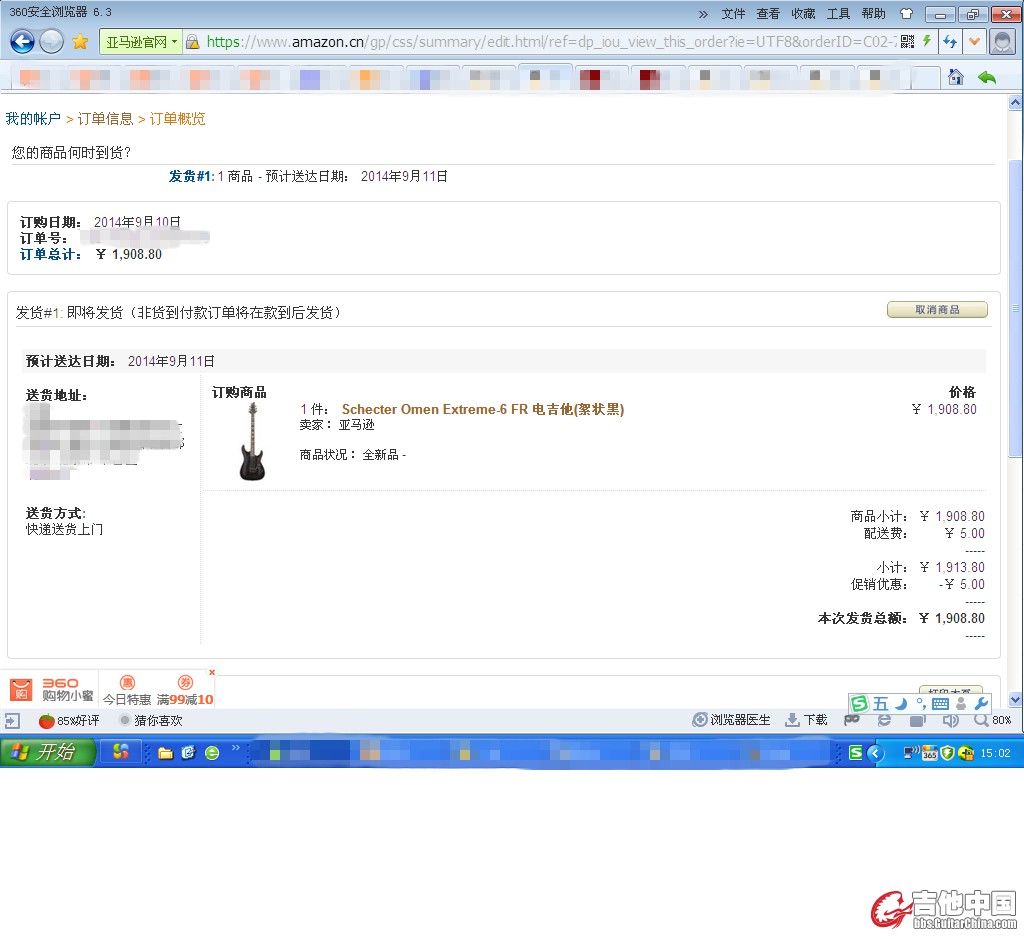Expand the quick launch overflow chevron
Viewport: 1024px width, 939px height.
click(236, 748)
